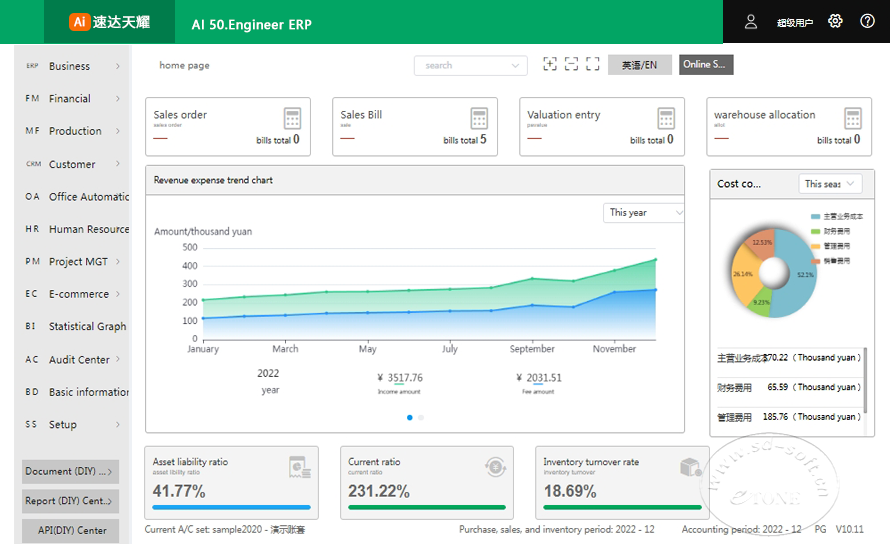Click the Inventory turnover rate box icon
Image resolution: width=890 pixels, height=550 pixels.
pos(690,467)
